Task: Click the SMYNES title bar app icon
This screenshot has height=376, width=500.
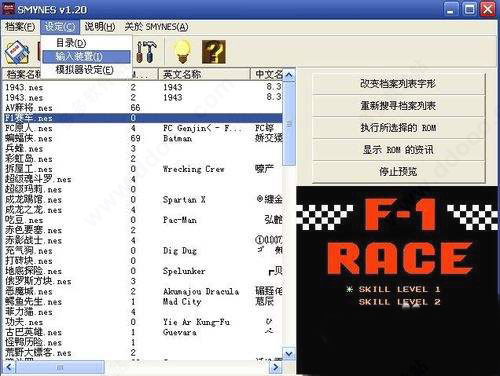Action: point(8,9)
